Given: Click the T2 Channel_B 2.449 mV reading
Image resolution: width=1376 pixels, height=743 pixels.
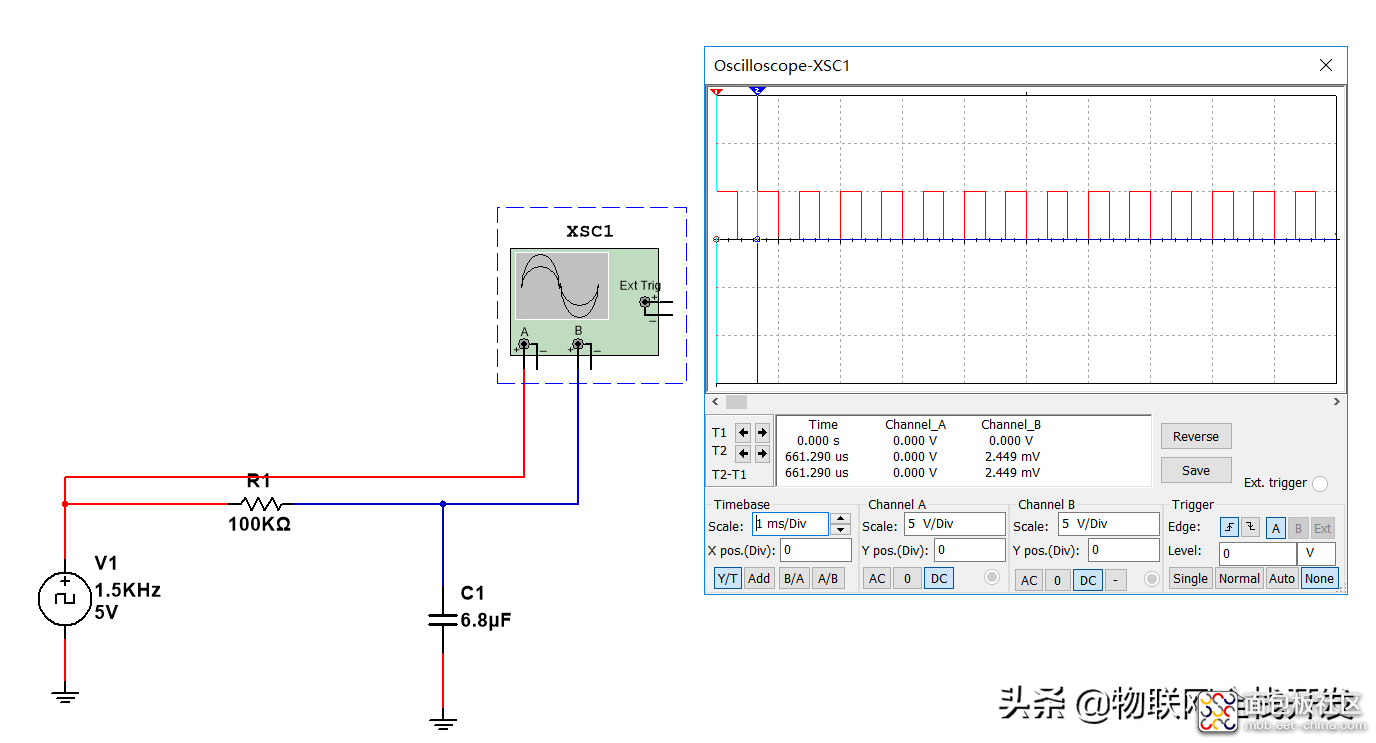Looking at the screenshot, I should tap(1010, 456).
